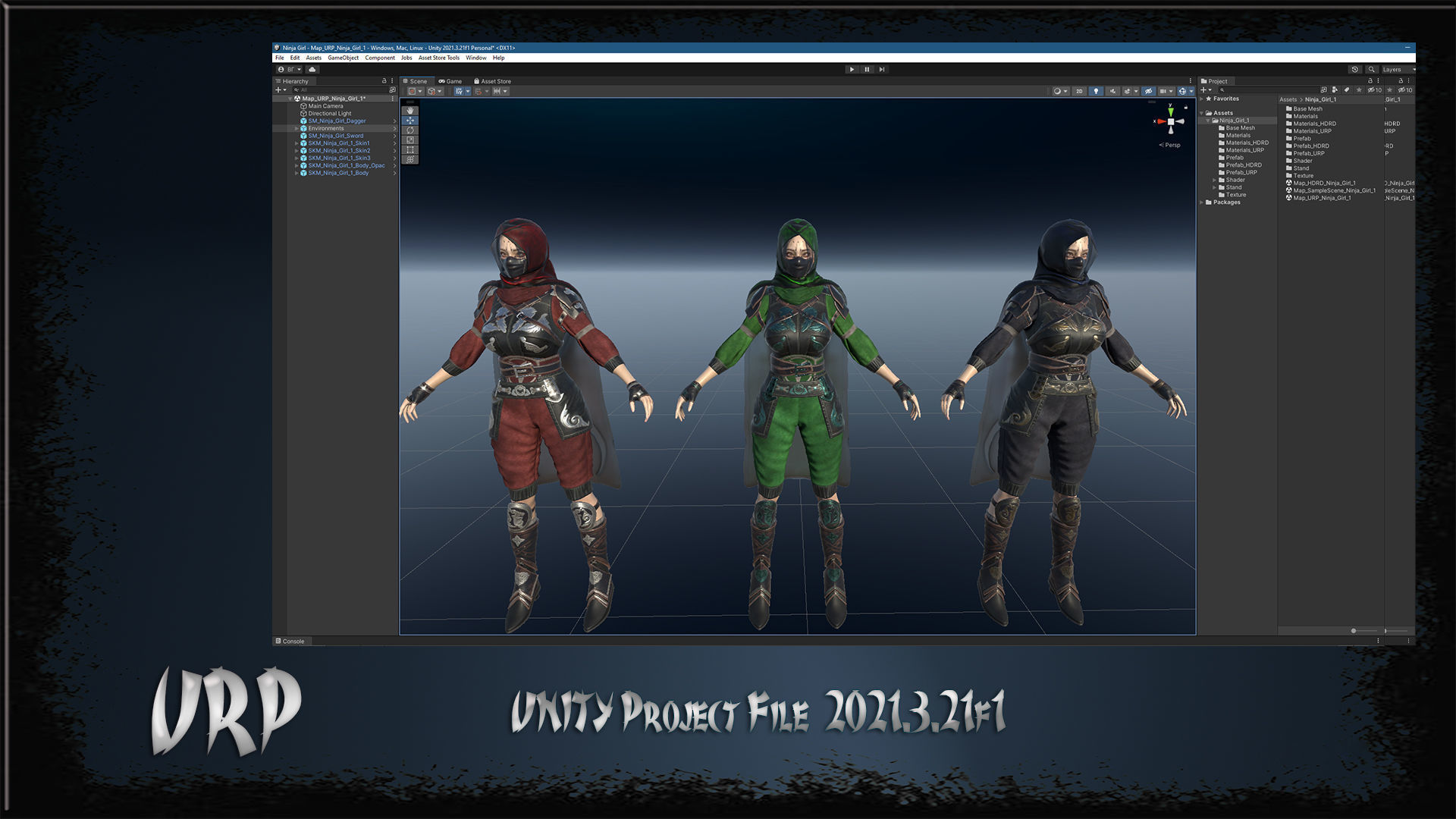This screenshot has height=819, width=1456.
Task: Select the Rect tool
Action: click(x=410, y=150)
